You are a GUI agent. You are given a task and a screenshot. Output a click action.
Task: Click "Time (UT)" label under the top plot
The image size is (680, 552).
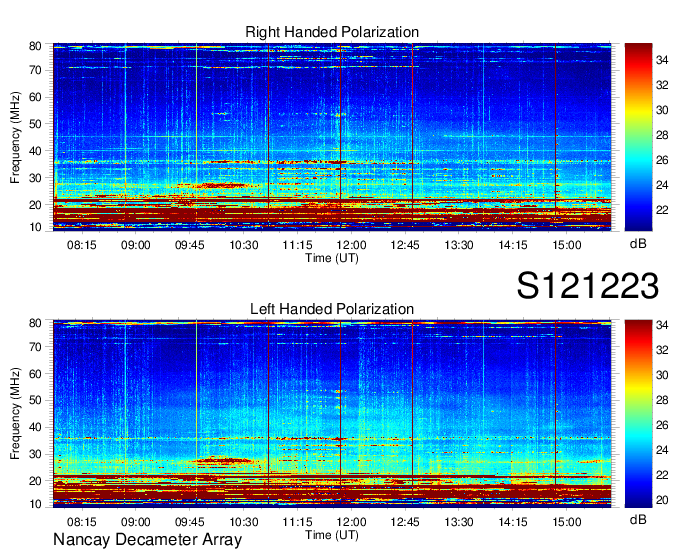(332, 258)
